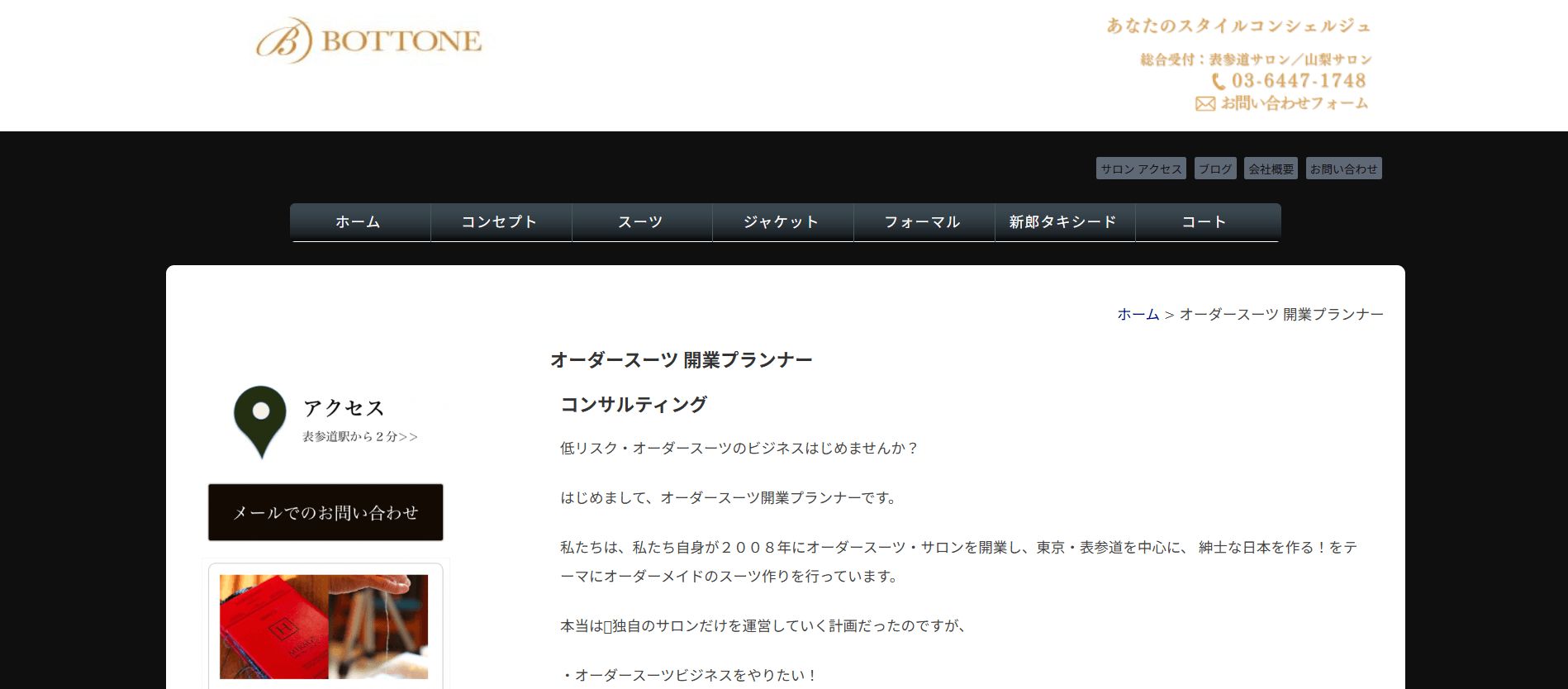This screenshot has width=1568, height=689.
Task: Click the dark お問い合わせ button
Action: (x=1343, y=169)
